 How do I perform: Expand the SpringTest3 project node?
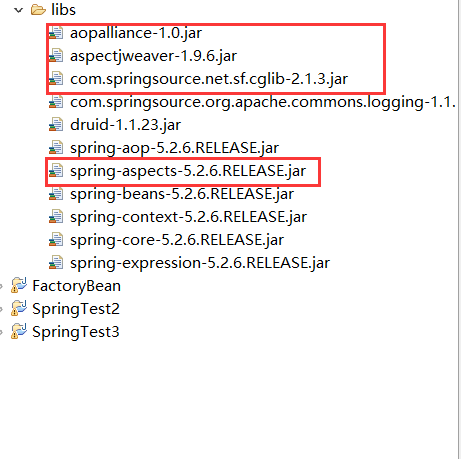pyautogui.click(x=1, y=332)
